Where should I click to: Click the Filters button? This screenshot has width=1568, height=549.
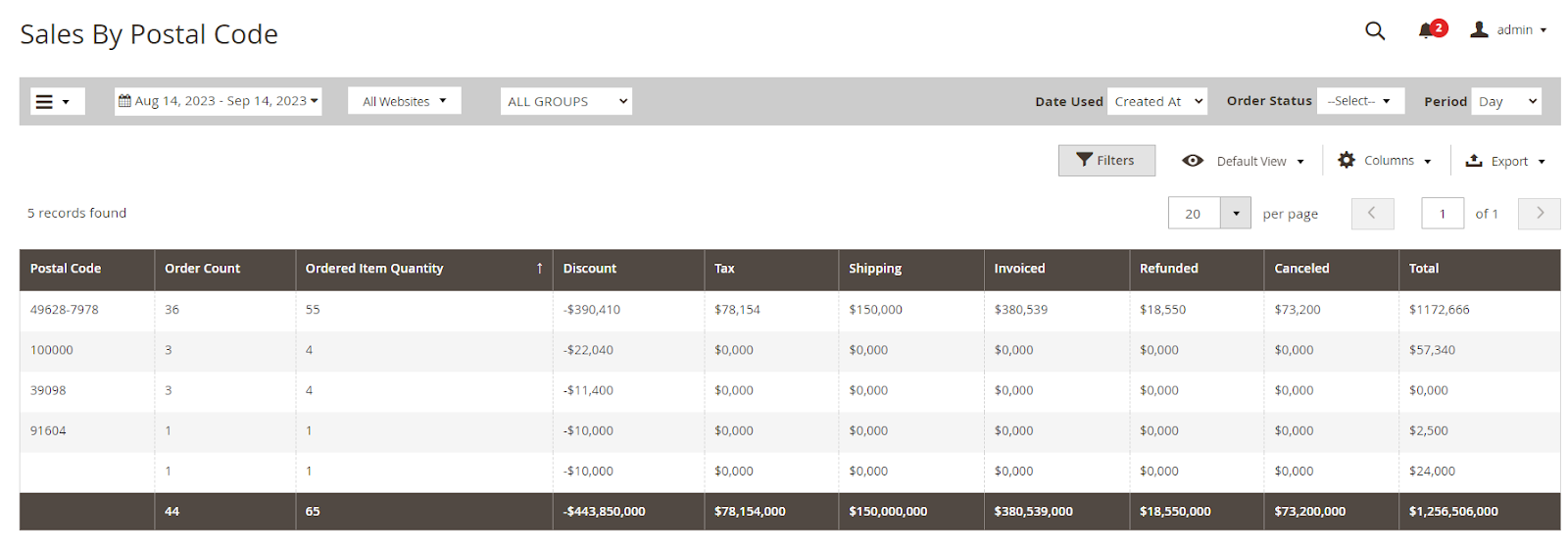(x=1106, y=161)
